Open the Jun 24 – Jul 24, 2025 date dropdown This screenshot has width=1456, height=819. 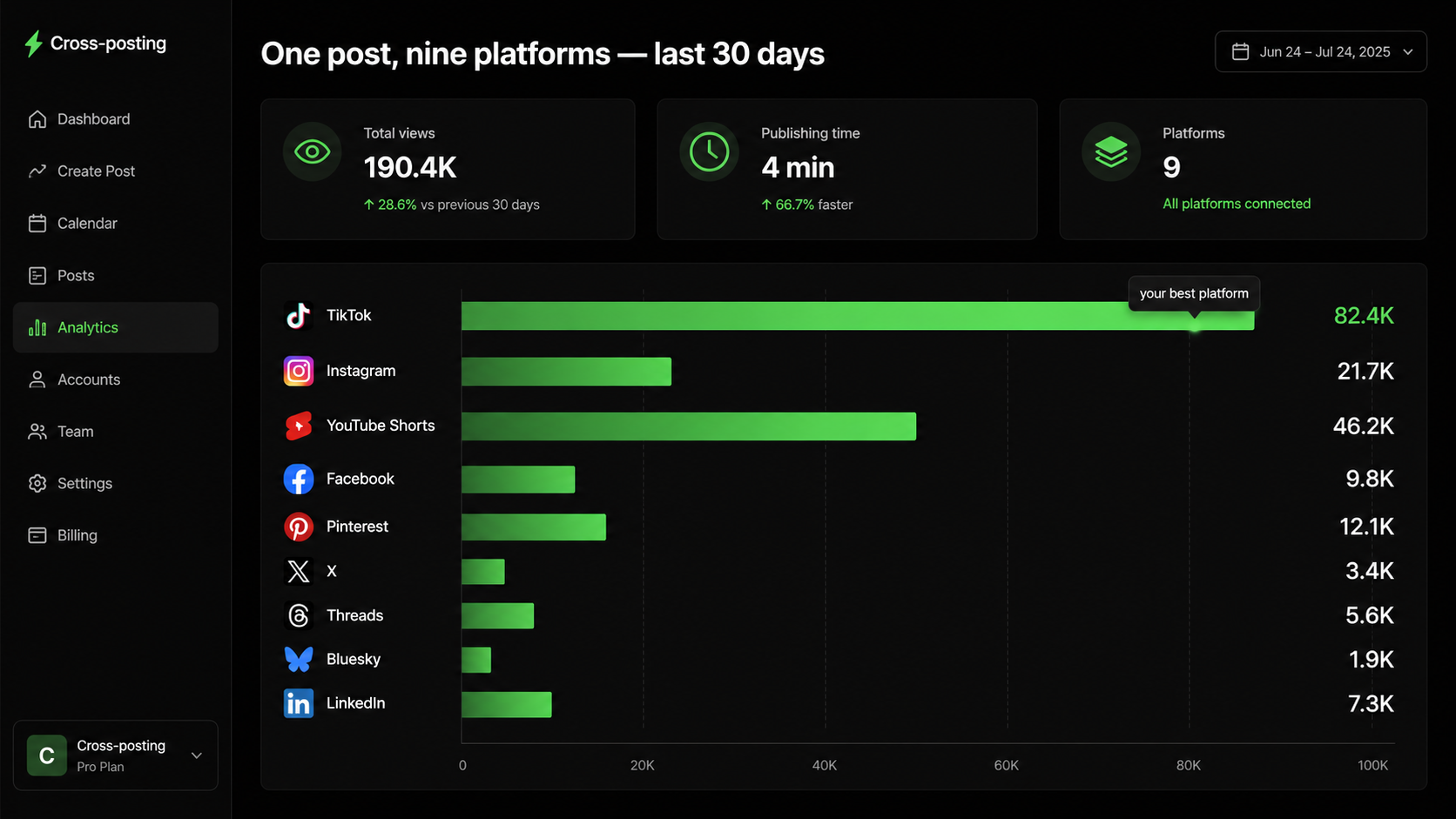coord(1320,51)
